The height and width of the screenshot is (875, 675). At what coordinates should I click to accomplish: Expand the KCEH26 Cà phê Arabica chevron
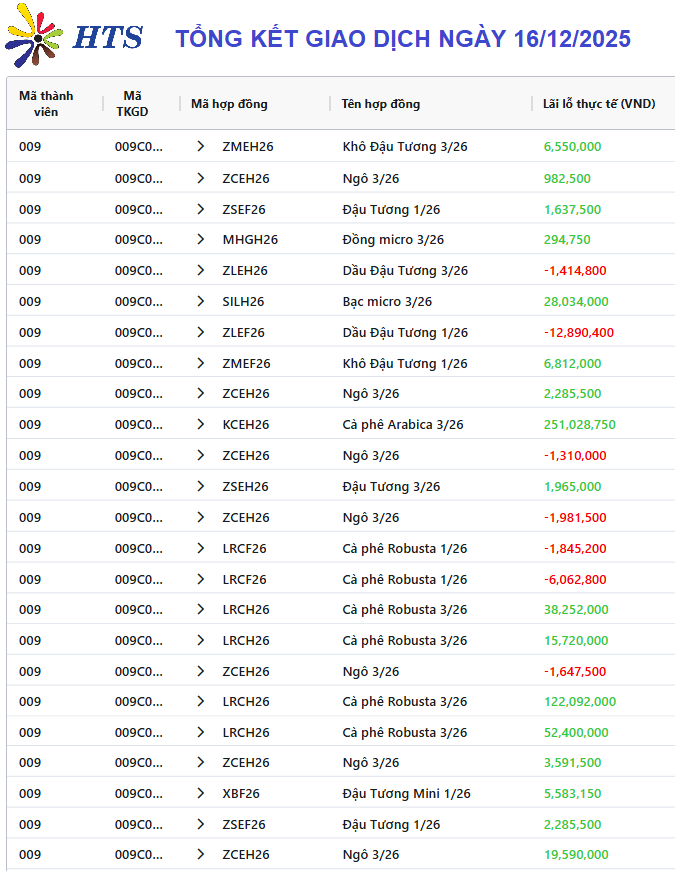click(201, 425)
